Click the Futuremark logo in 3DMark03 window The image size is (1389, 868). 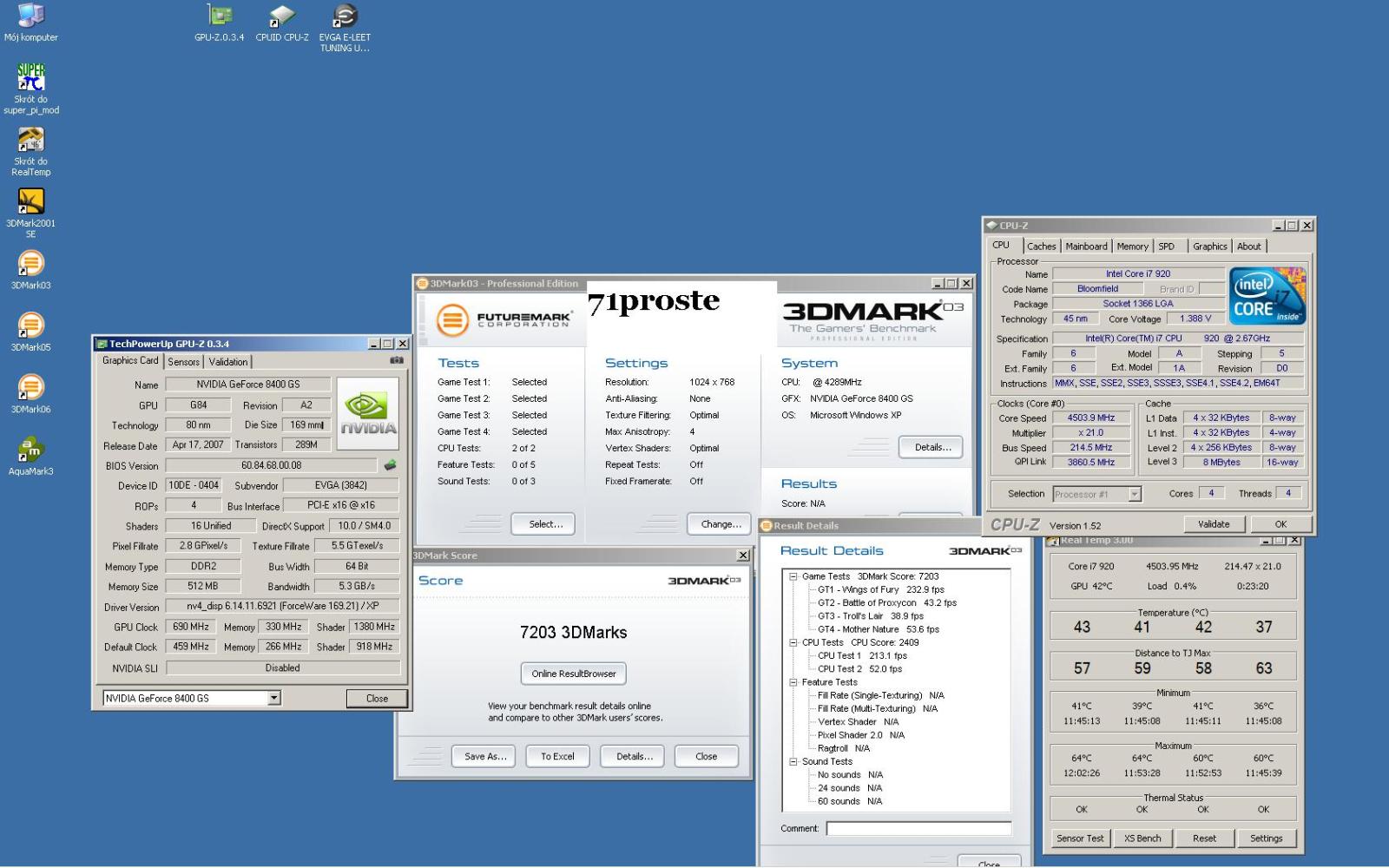click(504, 320)
